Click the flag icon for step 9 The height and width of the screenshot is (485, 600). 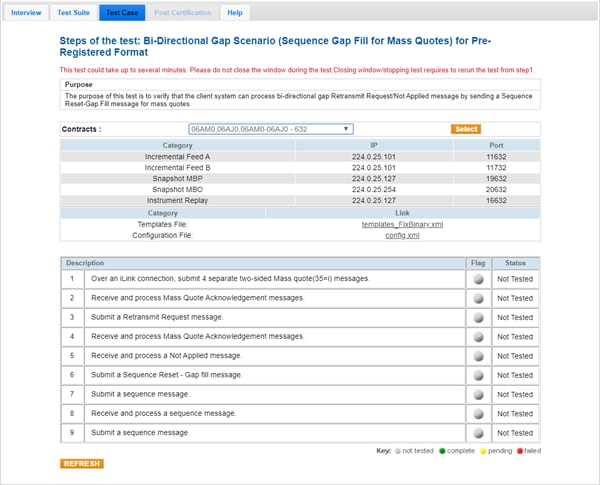tap(477, 433)
